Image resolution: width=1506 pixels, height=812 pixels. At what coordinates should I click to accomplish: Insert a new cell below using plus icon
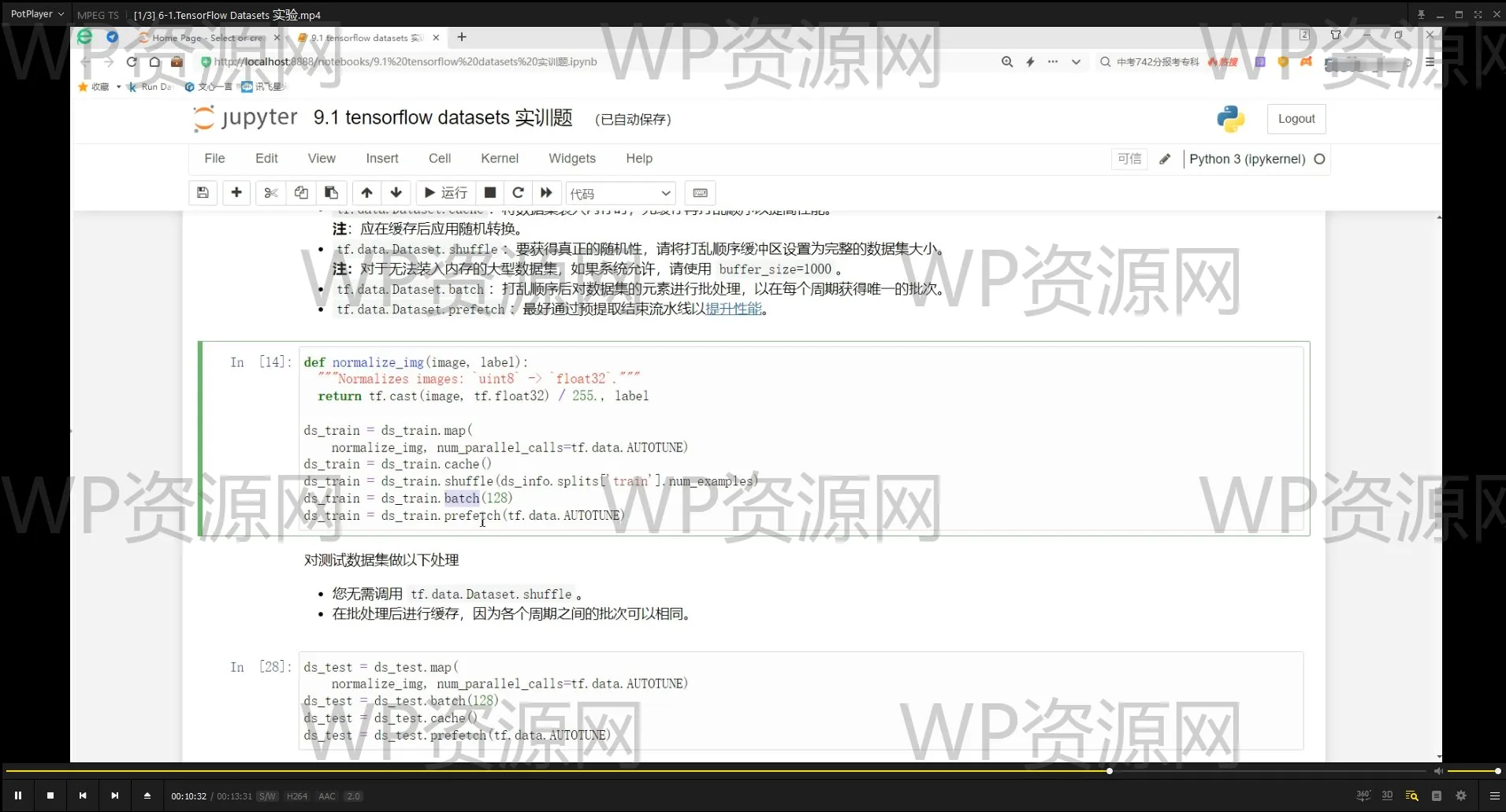coord(236,193)
